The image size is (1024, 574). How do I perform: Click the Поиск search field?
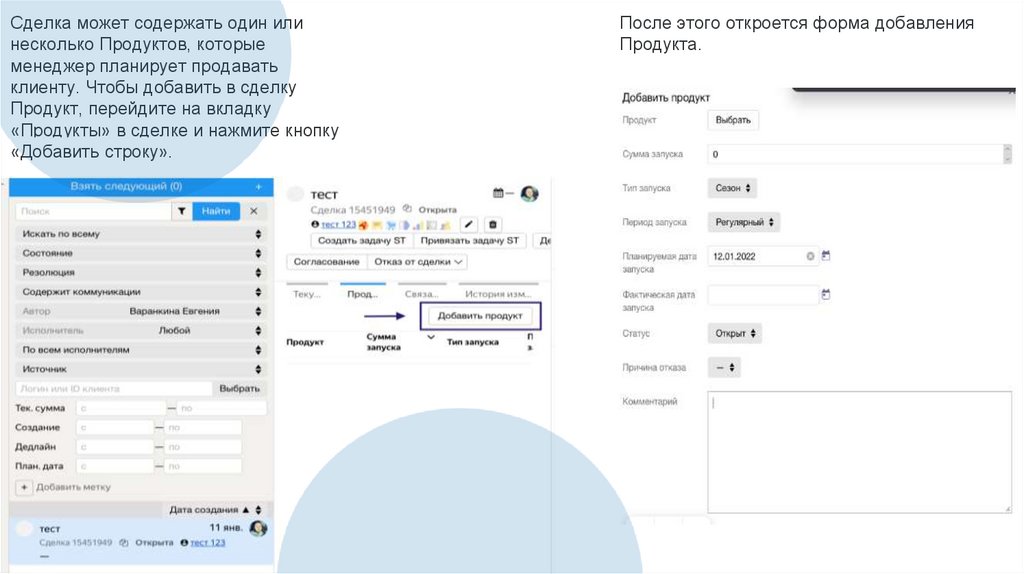coord(93,211)
